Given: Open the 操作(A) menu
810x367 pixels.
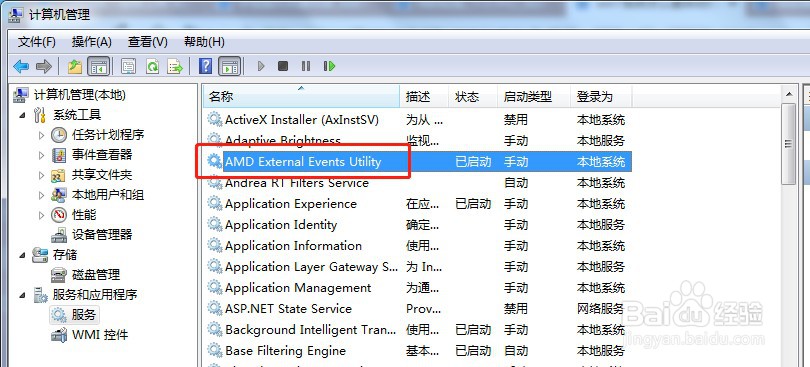Looking at the screenshot, I should (91, 42).
